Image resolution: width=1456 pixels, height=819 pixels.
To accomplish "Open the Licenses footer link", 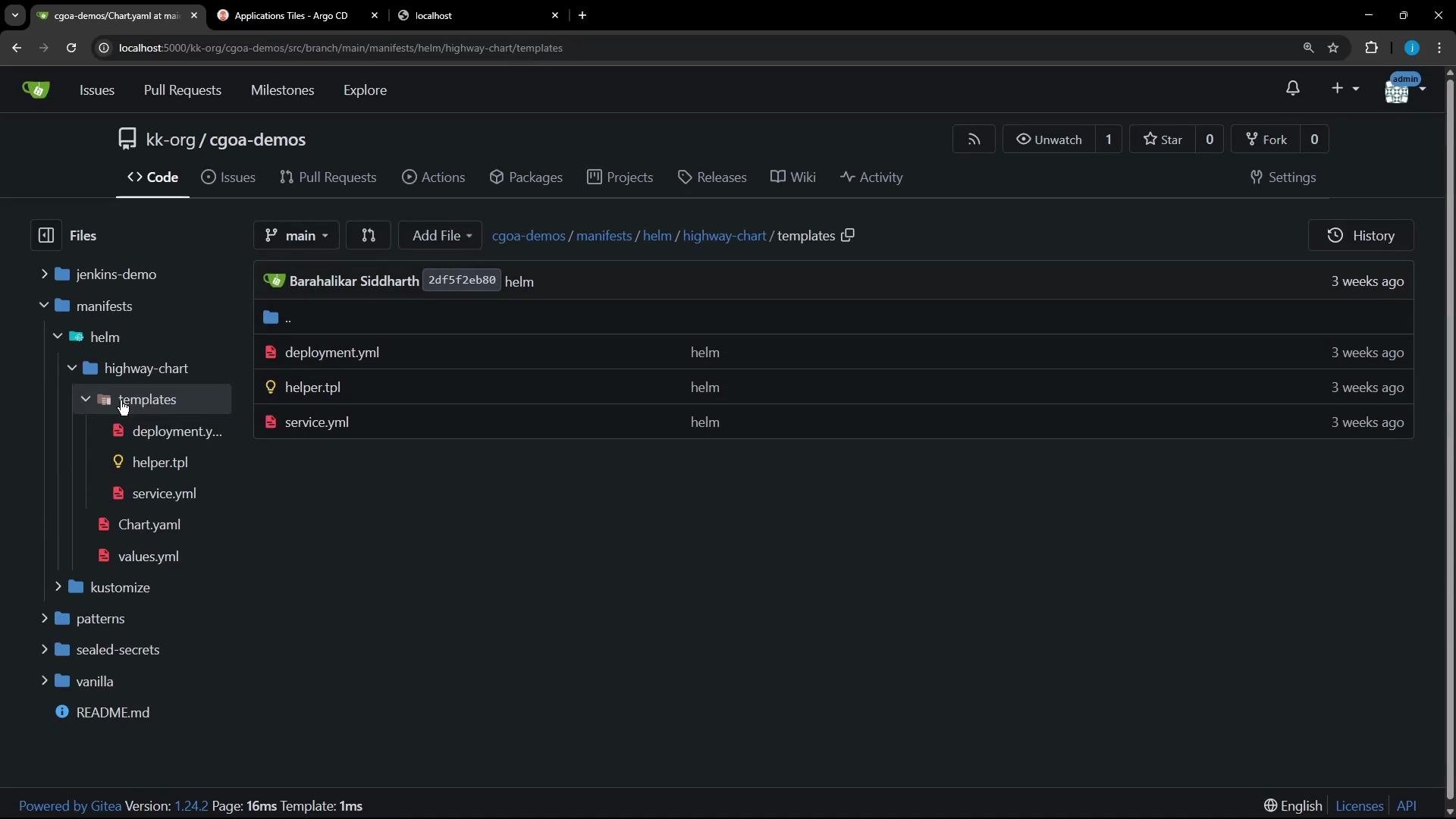I will [x=1359, y=805].
